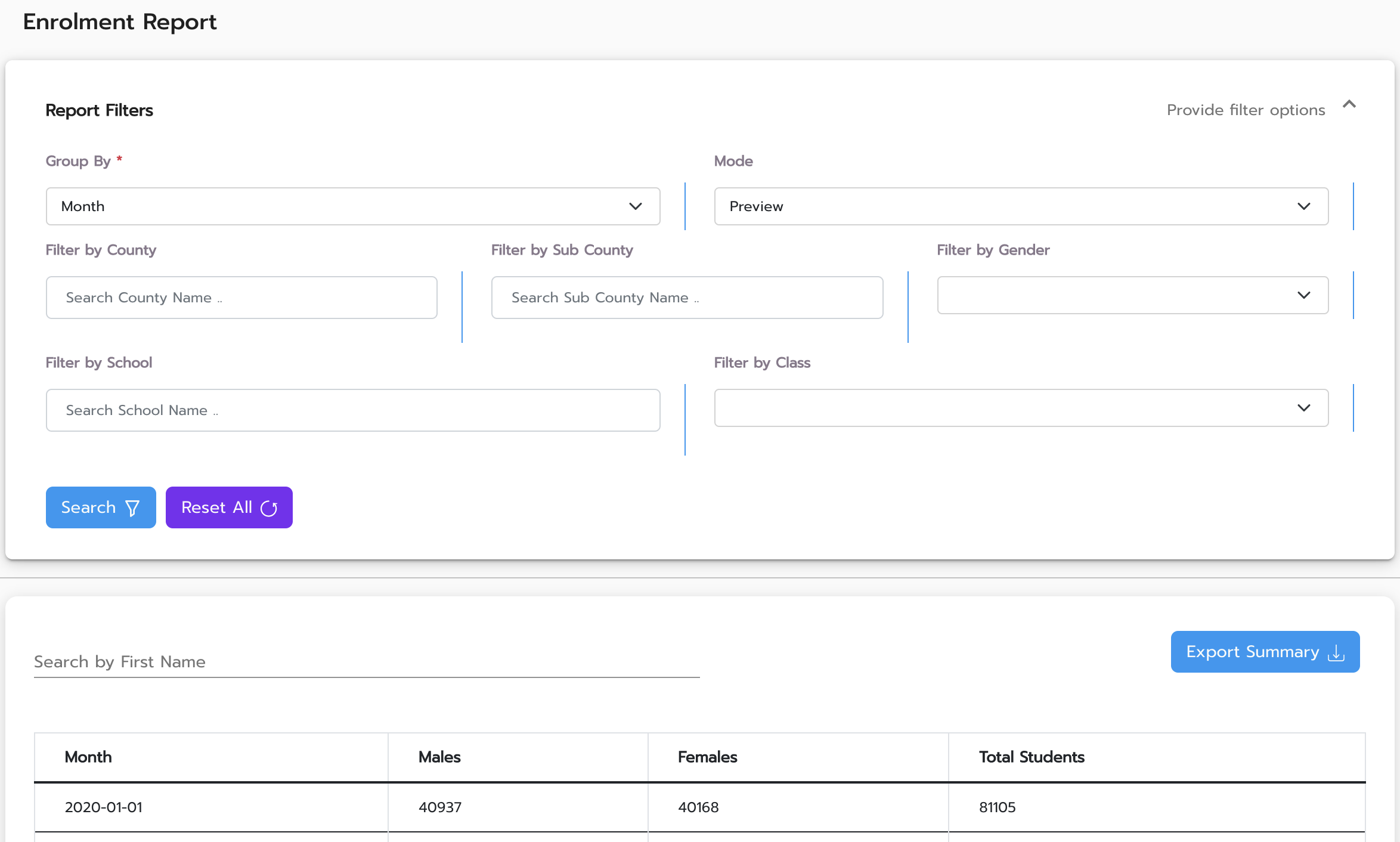Click the Search by First Name field

click(366, 662)
